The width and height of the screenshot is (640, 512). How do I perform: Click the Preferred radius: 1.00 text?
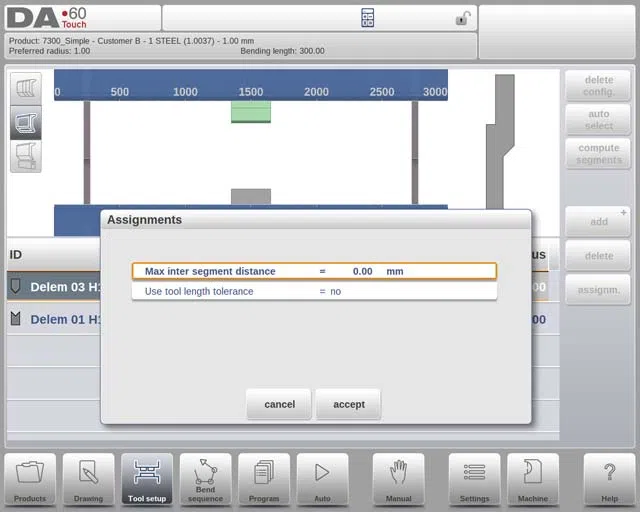pyautogui.click(x=49, y=51)
